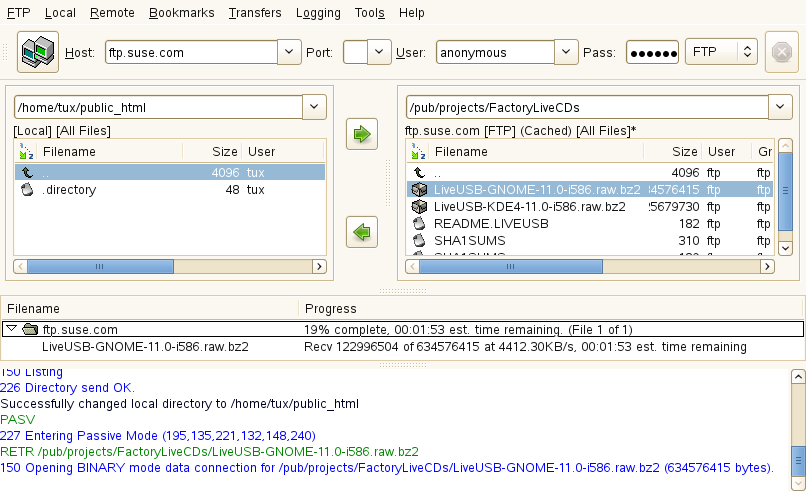
Task: Sort remote files by Size header
Action: pyautogui.click(x=672, y=152)
